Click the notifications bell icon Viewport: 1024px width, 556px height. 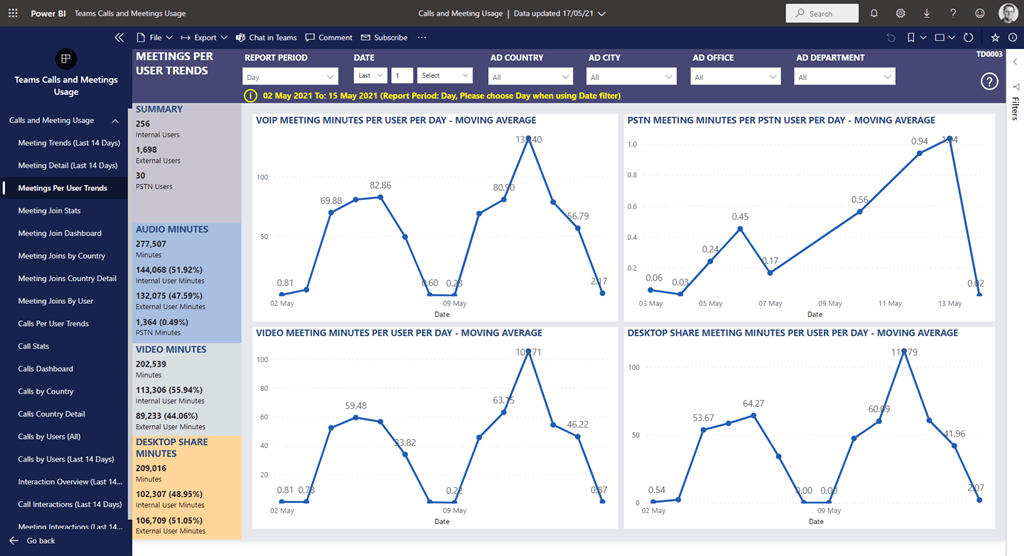pyautogui.click(x=874, y=14)
